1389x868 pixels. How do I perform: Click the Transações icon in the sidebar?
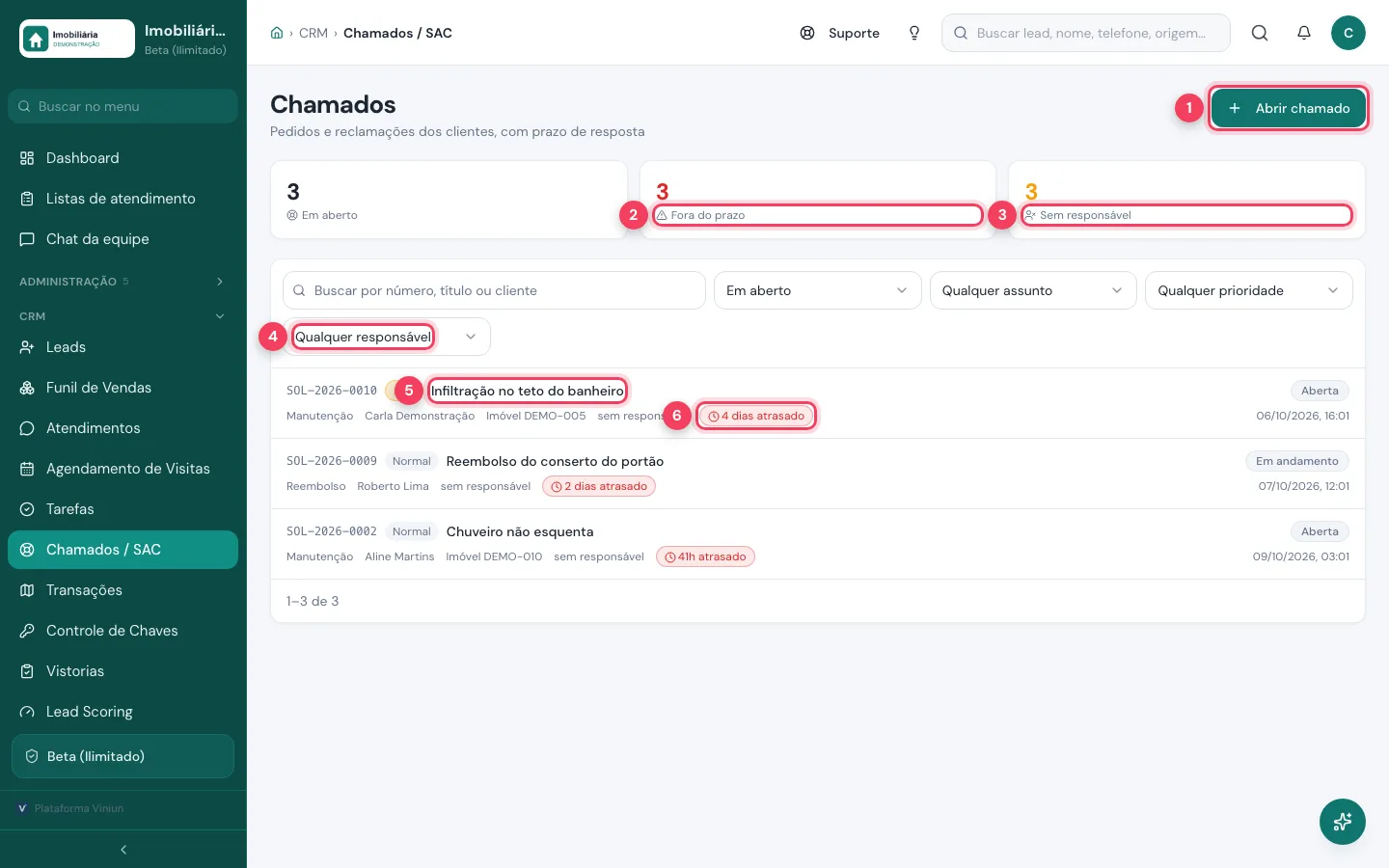pyautogui.click(x=27, y=590)
